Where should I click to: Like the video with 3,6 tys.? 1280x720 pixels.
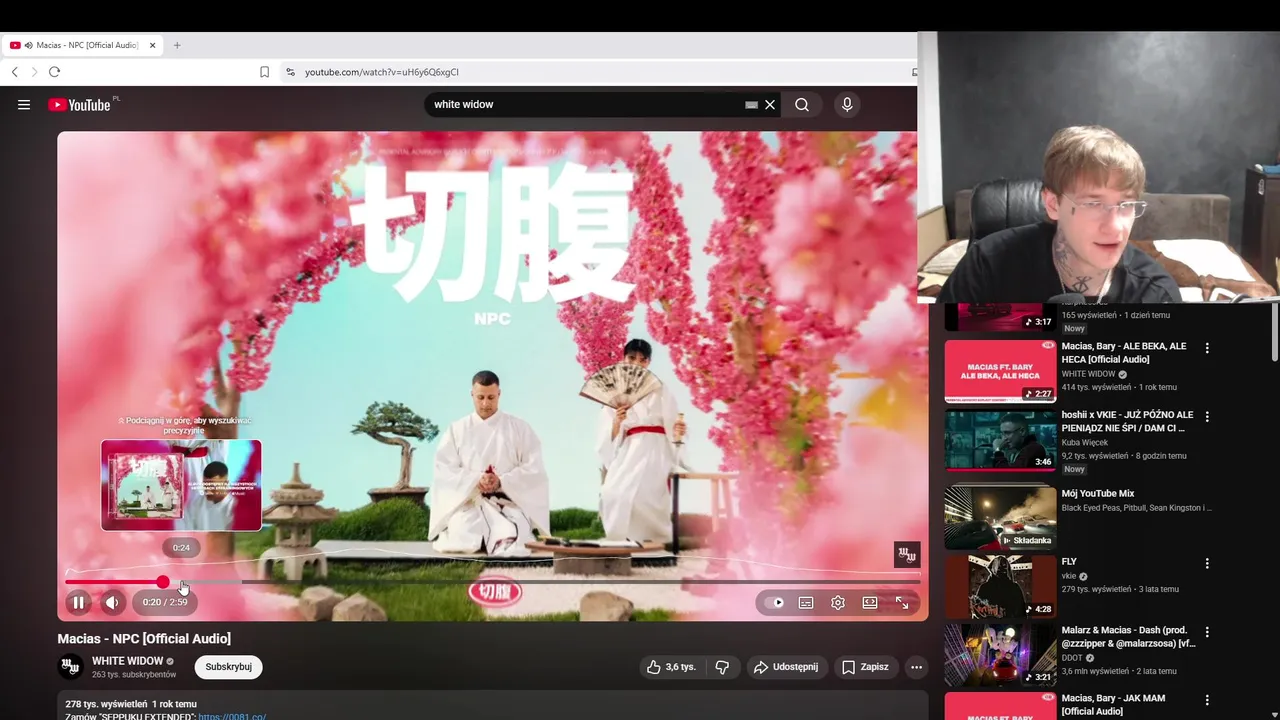[x=671, y=667]
